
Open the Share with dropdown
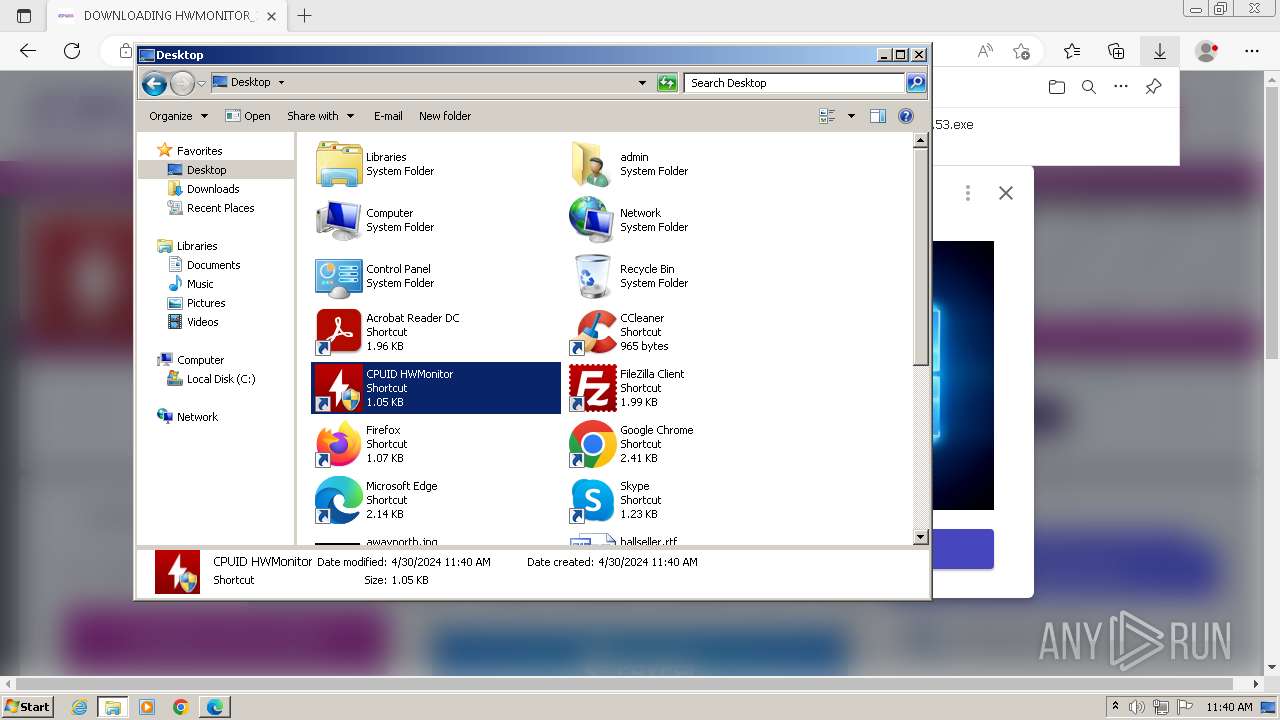pyautogui.click(x=320, y=116)
